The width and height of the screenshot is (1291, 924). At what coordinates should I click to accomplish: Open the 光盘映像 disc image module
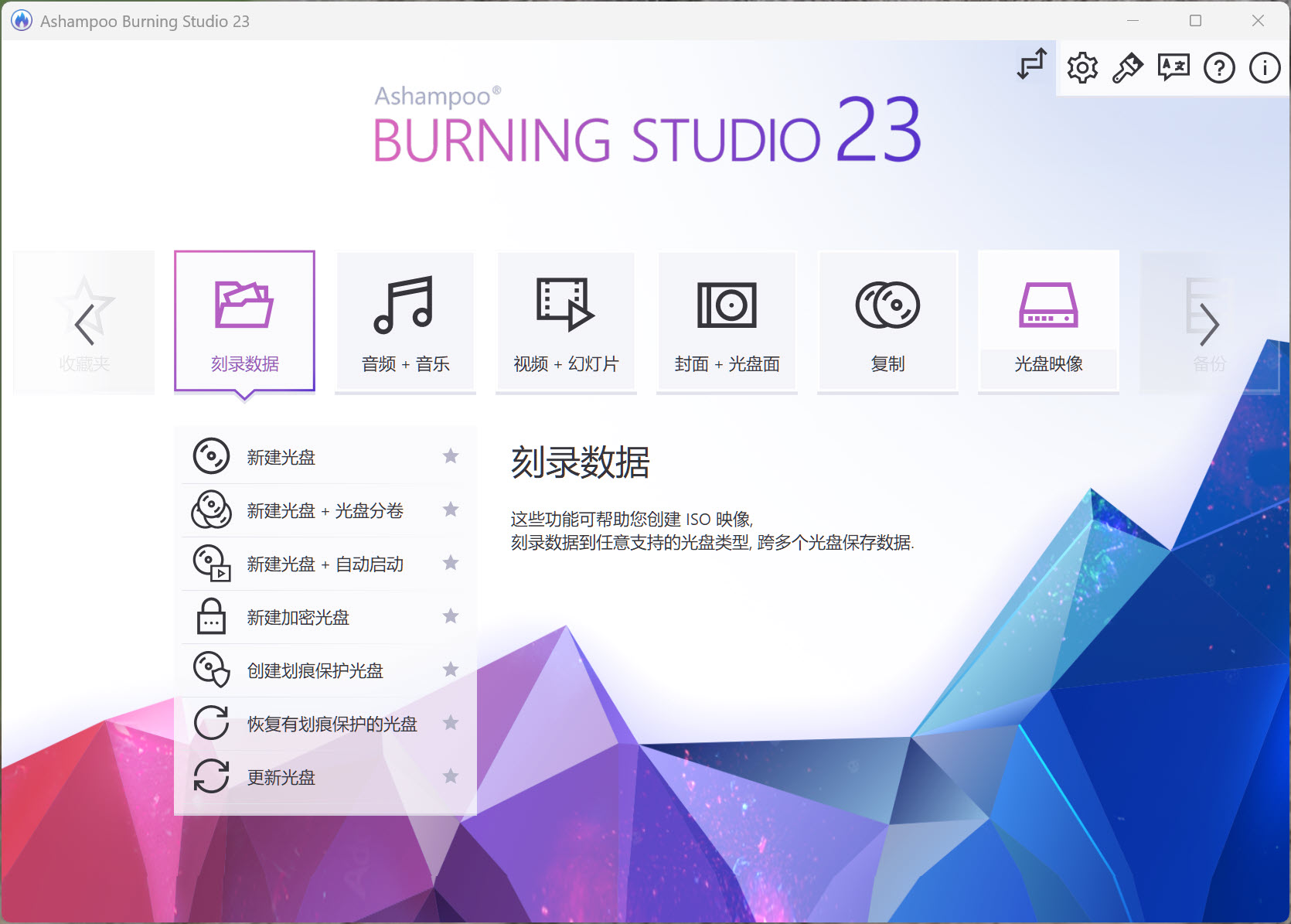click(1048, 321)
